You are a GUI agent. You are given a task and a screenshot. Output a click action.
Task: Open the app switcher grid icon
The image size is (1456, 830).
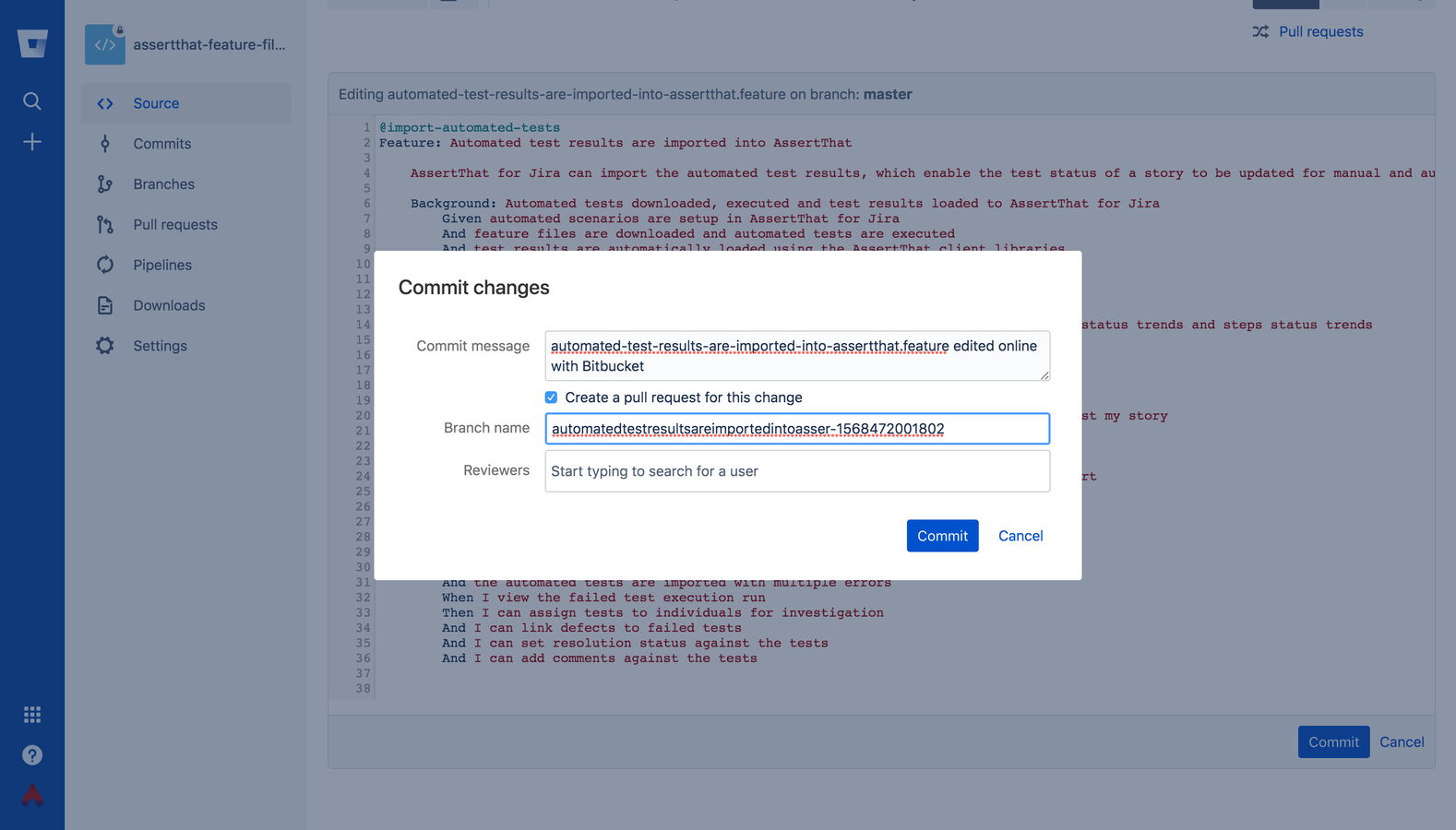[32, 715]
